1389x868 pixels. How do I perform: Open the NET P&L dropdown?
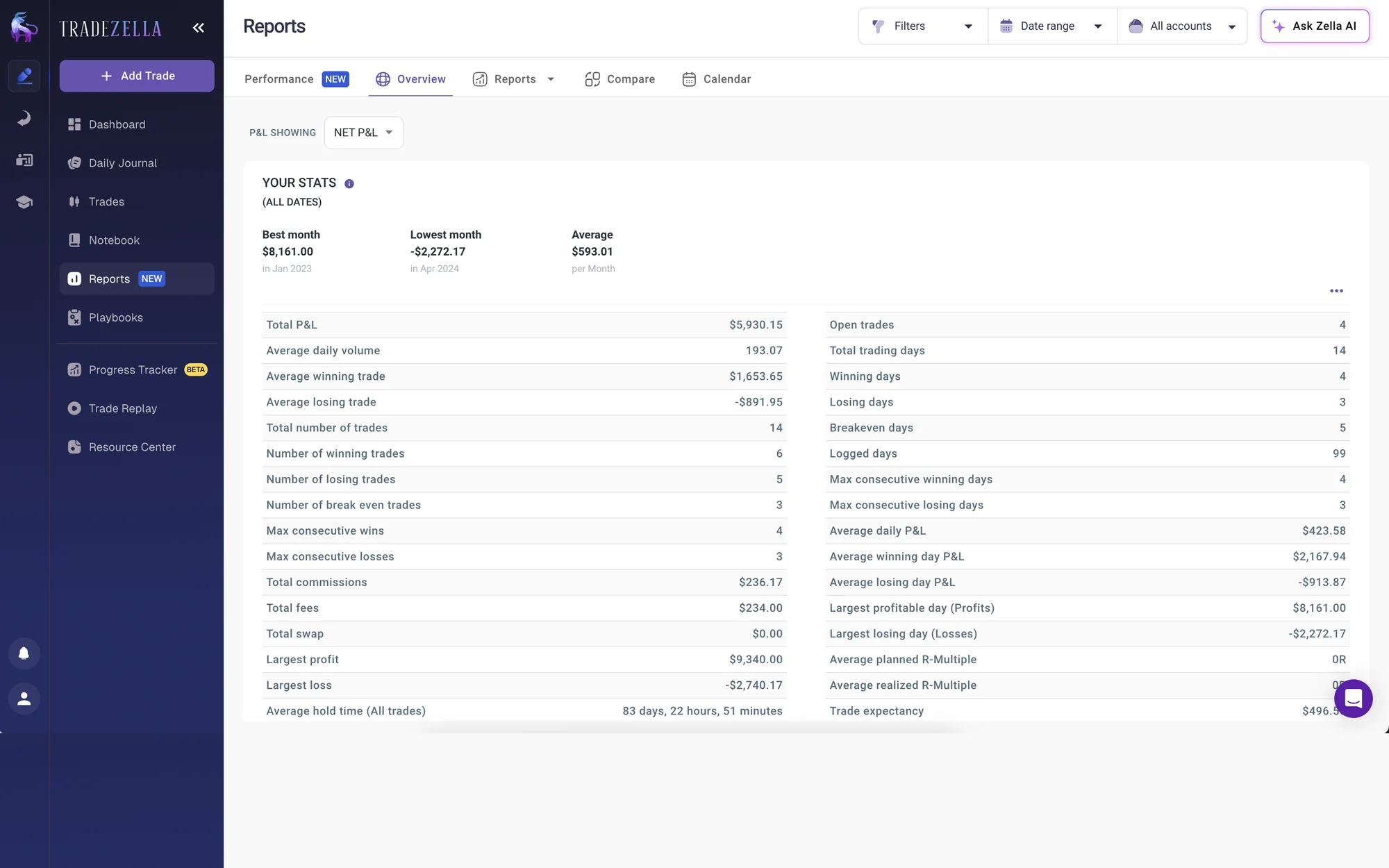363,133
